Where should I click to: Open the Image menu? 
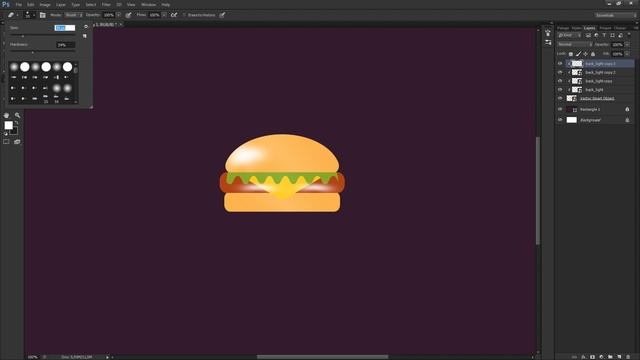coord(45,4)
